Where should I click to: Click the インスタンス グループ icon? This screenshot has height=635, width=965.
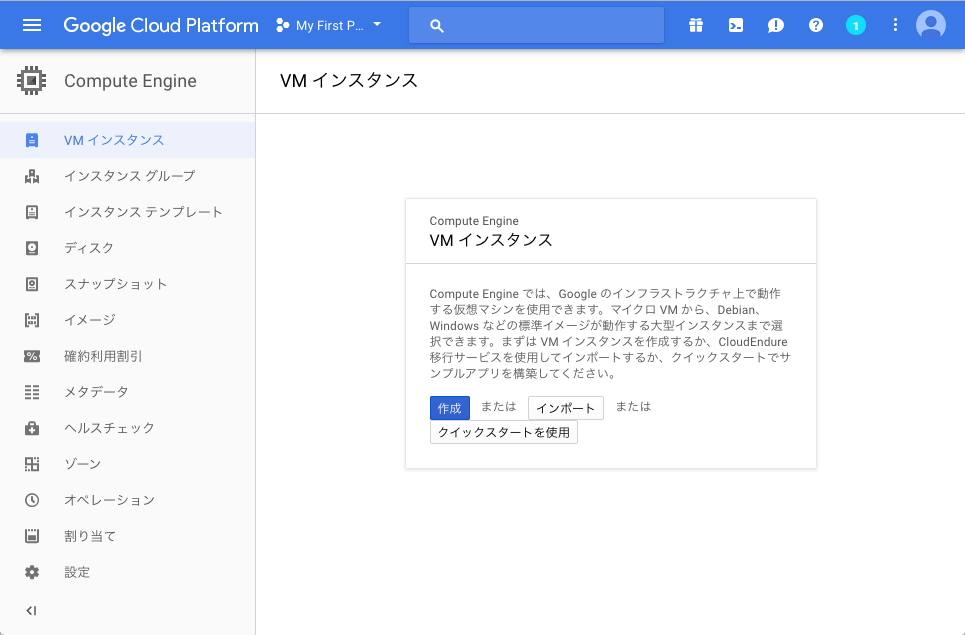(31, 177)
